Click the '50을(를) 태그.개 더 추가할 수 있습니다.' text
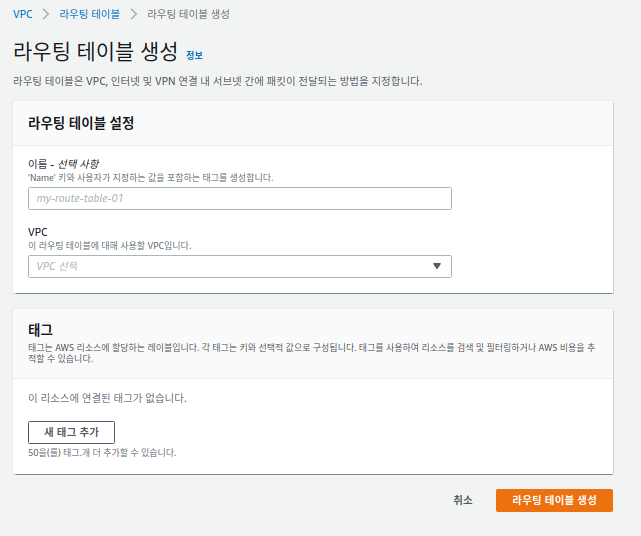The height and width of the screenshot is (536, 641). (102, 453)
